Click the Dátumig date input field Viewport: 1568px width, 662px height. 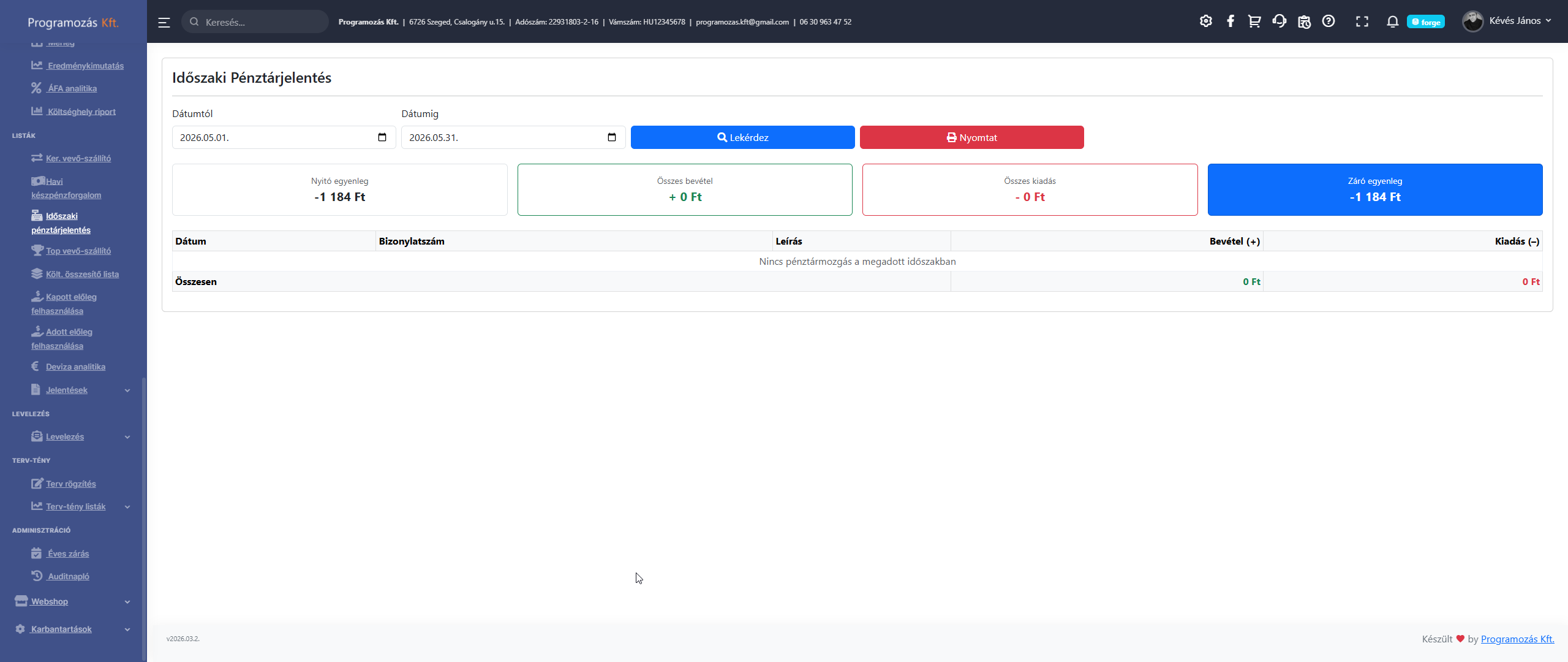[x=513, y=137]
